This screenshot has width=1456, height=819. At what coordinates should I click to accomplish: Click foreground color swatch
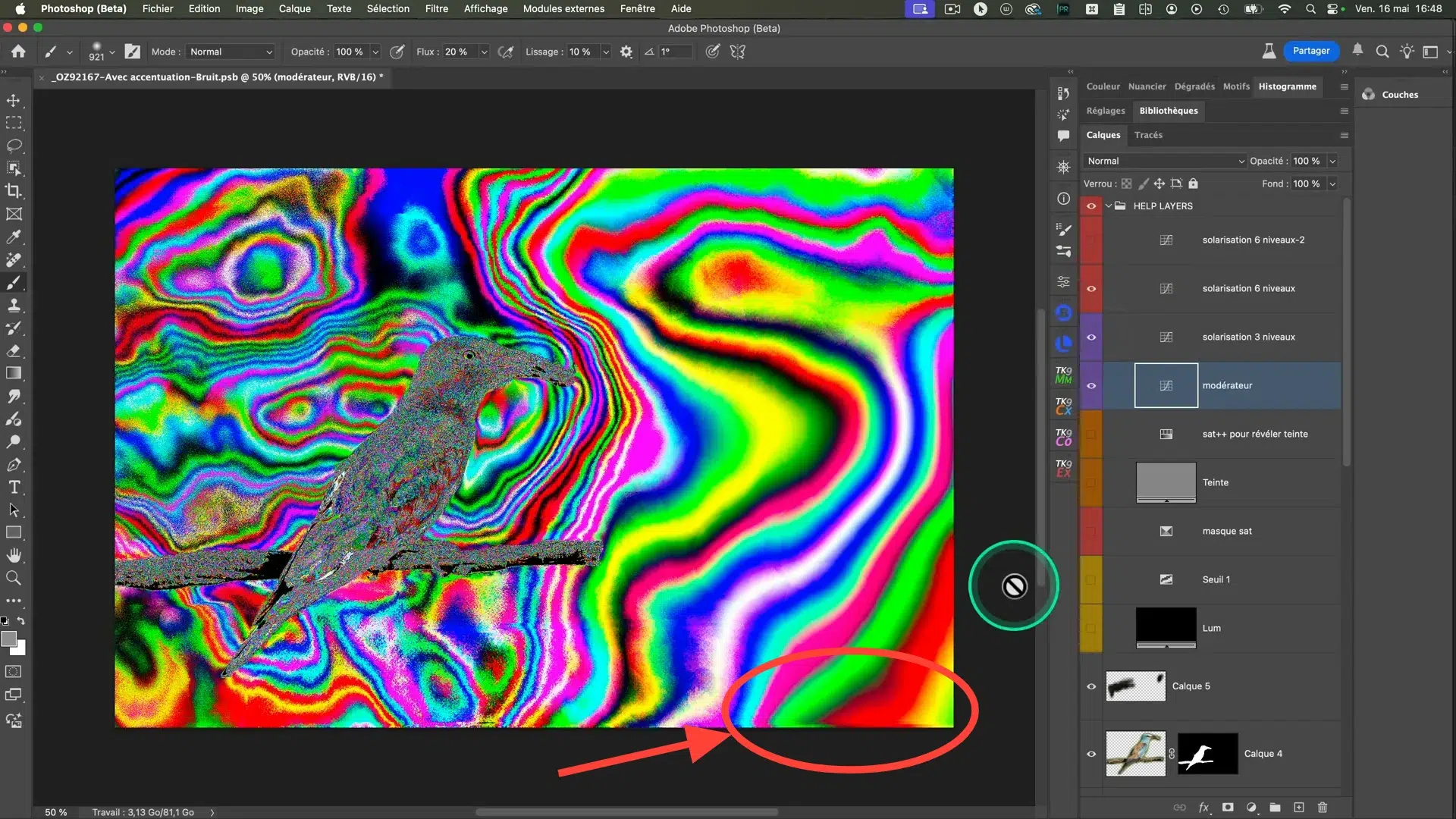tap(8, 639)
